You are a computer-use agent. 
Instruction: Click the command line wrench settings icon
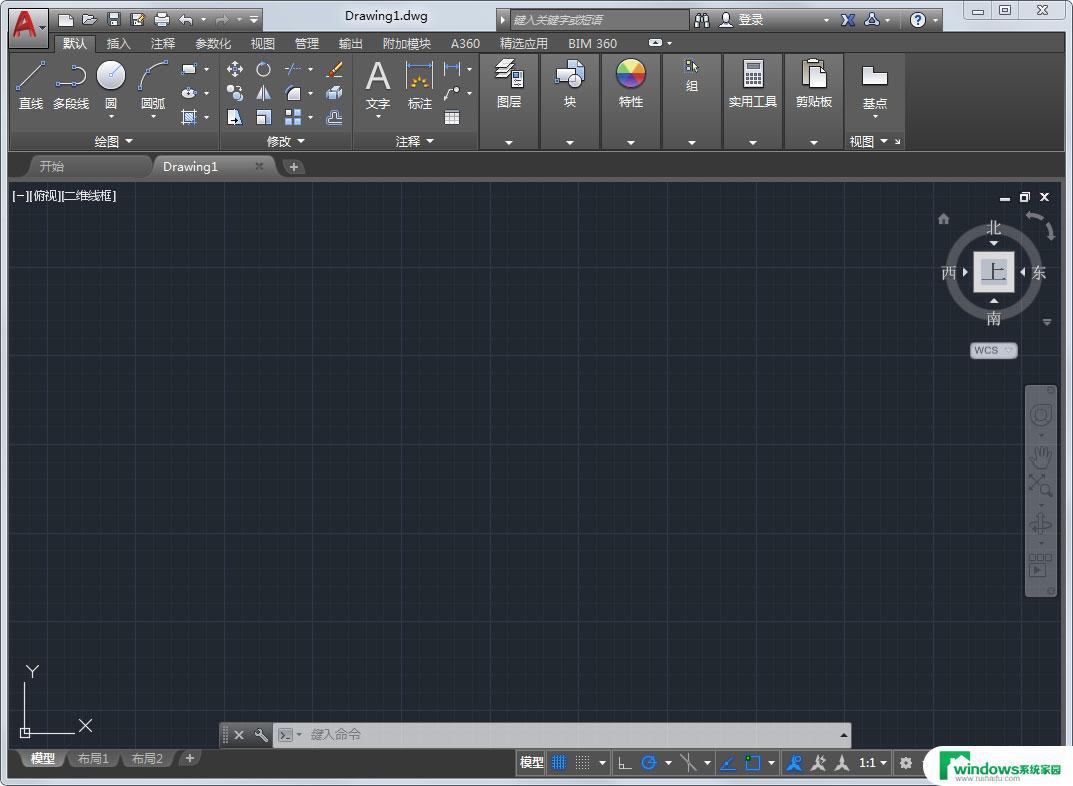click(261, 735)
